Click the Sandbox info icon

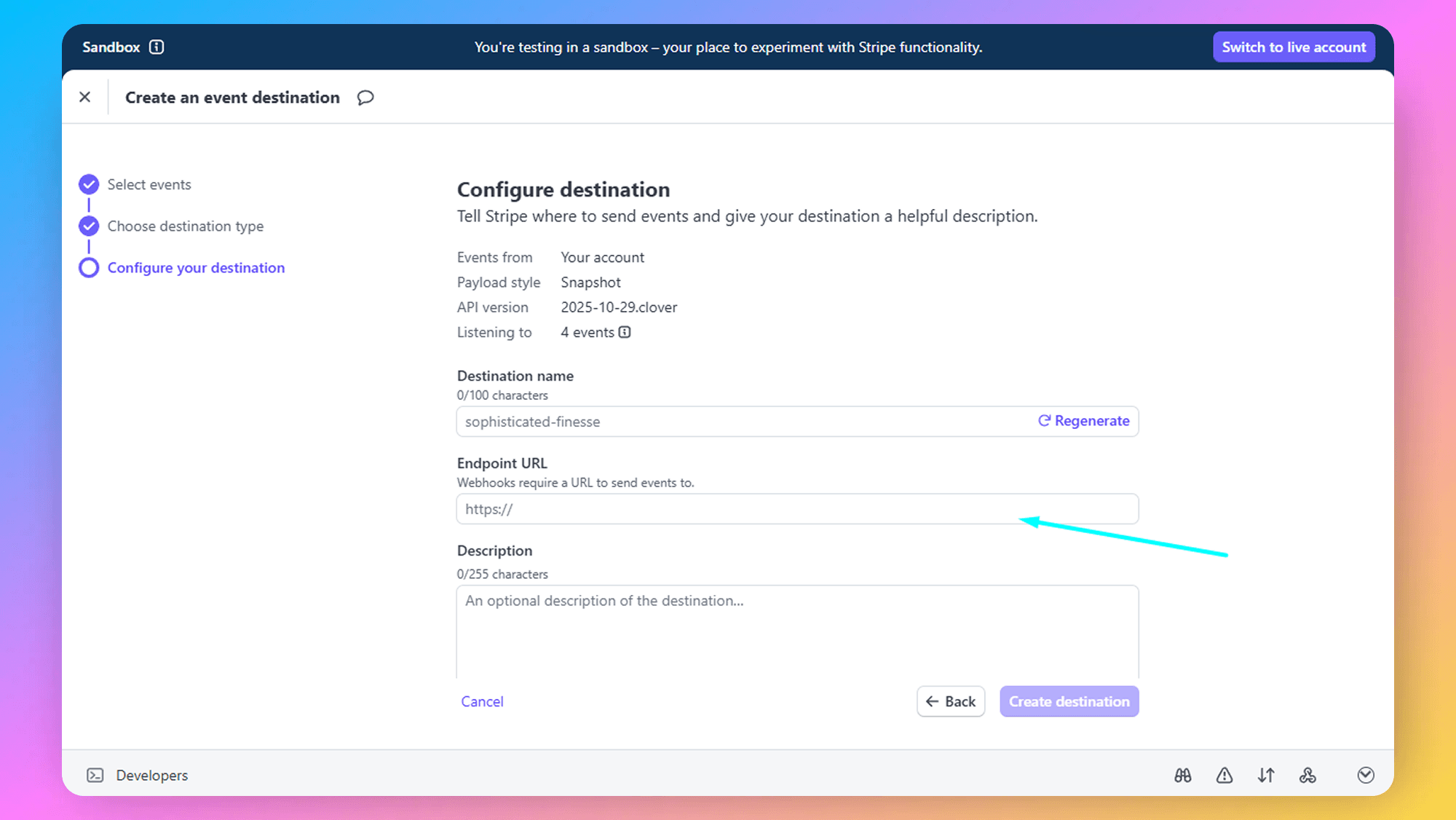tap(157, 47)
